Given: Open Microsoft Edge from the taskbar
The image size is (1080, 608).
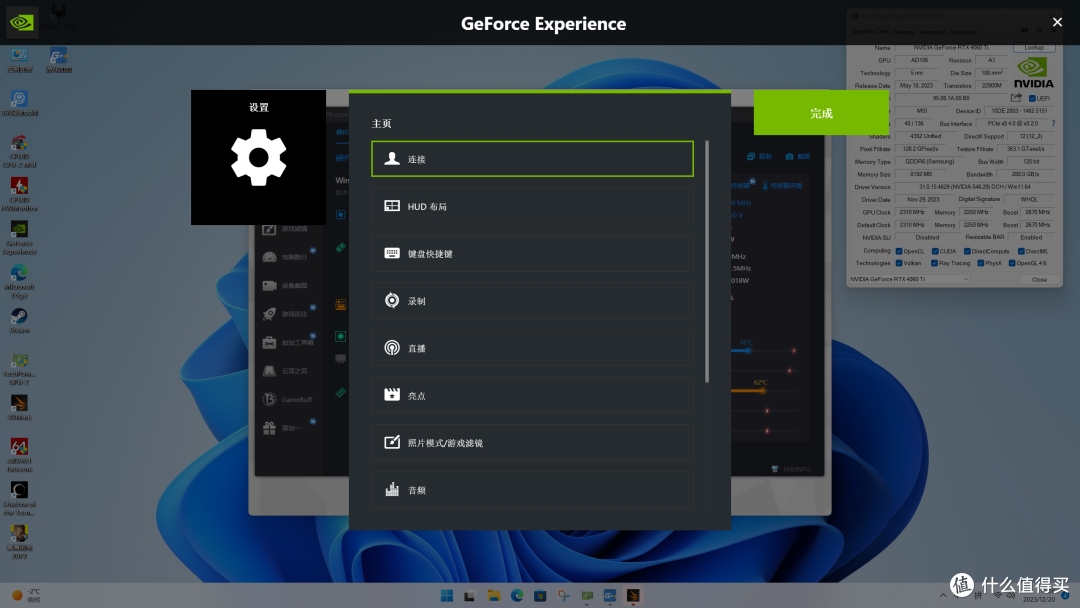Looking at the screenshot, I should (x=517, y=596).
